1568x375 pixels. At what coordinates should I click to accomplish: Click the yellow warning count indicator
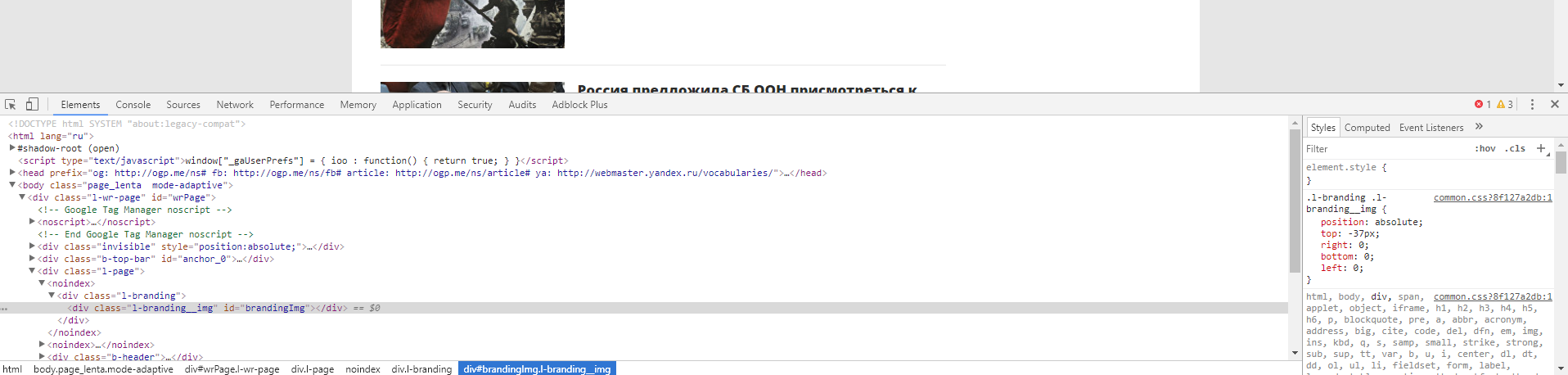click(x=1505, y=105)
